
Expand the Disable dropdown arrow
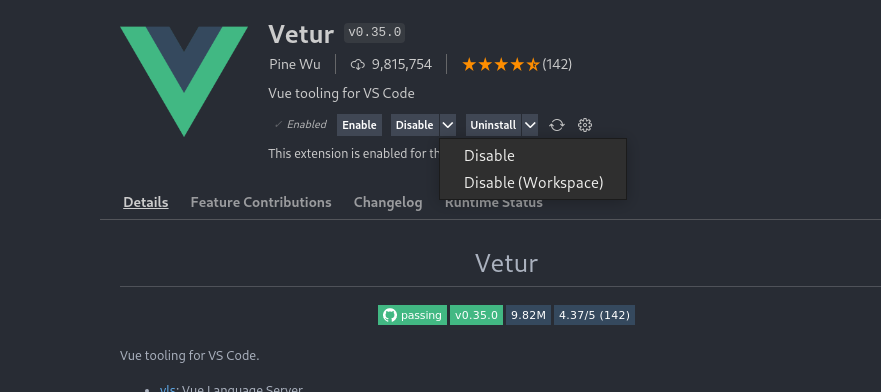pyautogui.click(x=448, y=125)
